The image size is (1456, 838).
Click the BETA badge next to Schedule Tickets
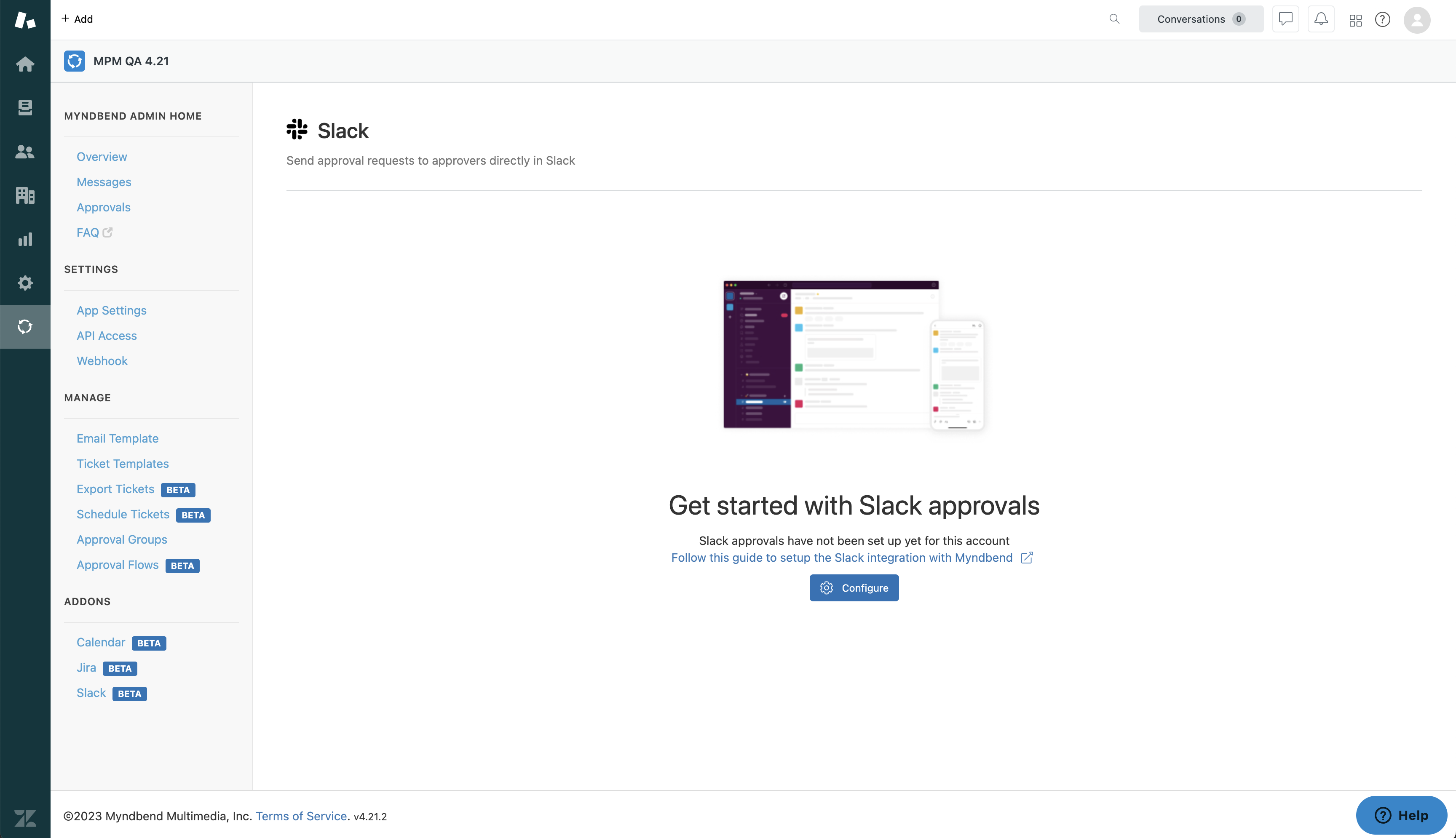tap(193, 515)
